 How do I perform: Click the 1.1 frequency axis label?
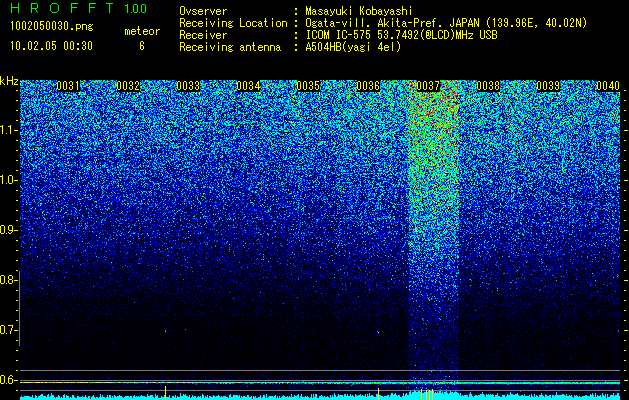click(6, 130)
